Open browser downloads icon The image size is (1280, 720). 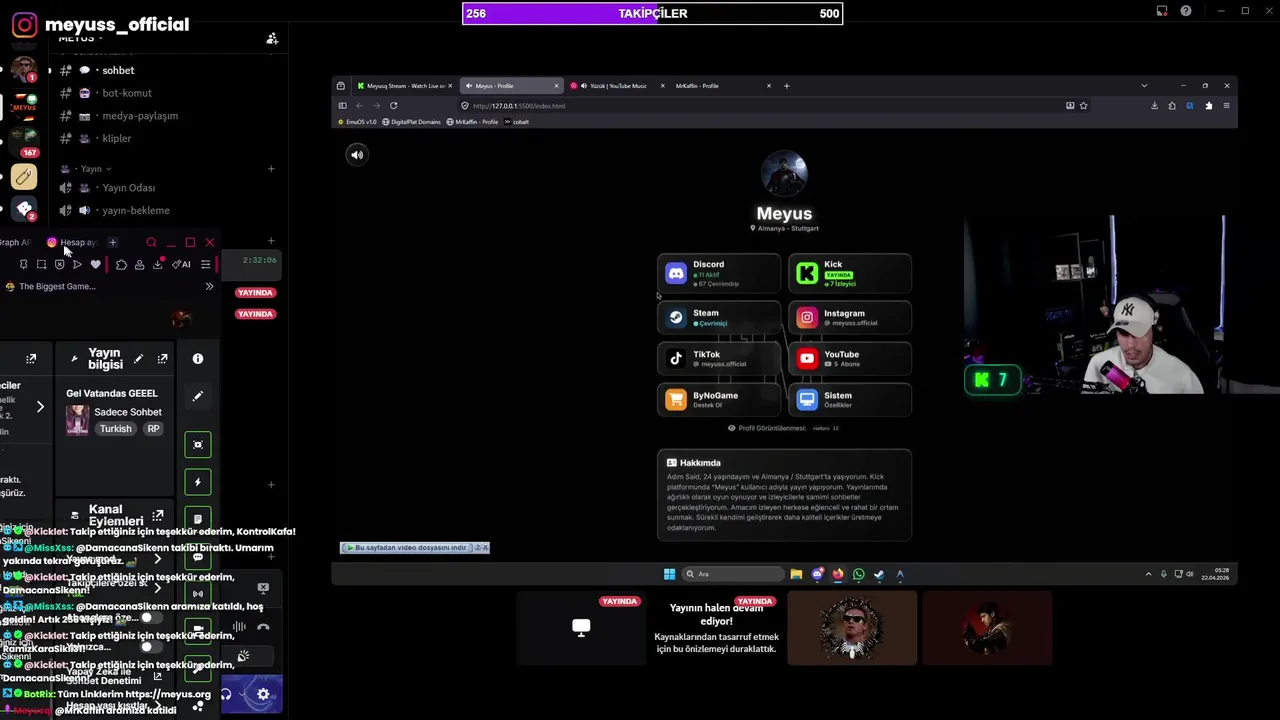pos(1154,105)
